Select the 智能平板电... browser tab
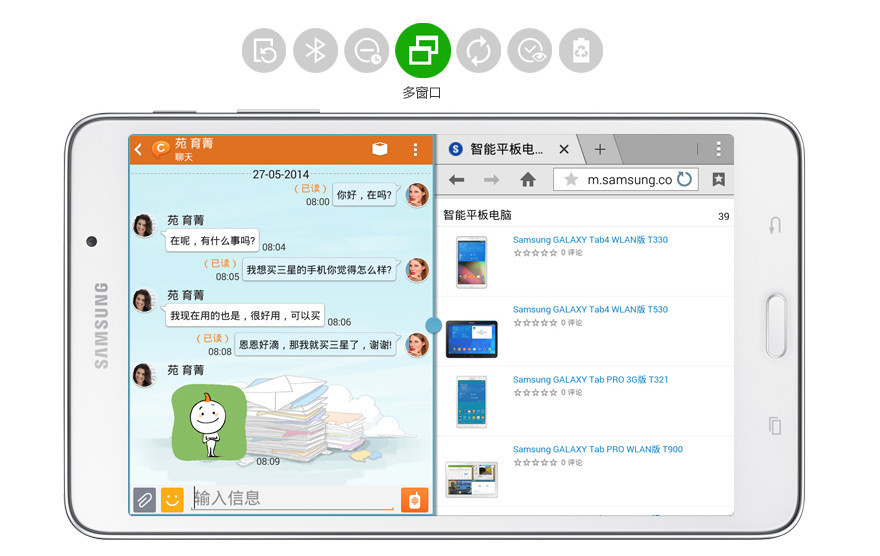Image resolution: width=880 pixels, height=556 pixels. (x=507, y=149)
